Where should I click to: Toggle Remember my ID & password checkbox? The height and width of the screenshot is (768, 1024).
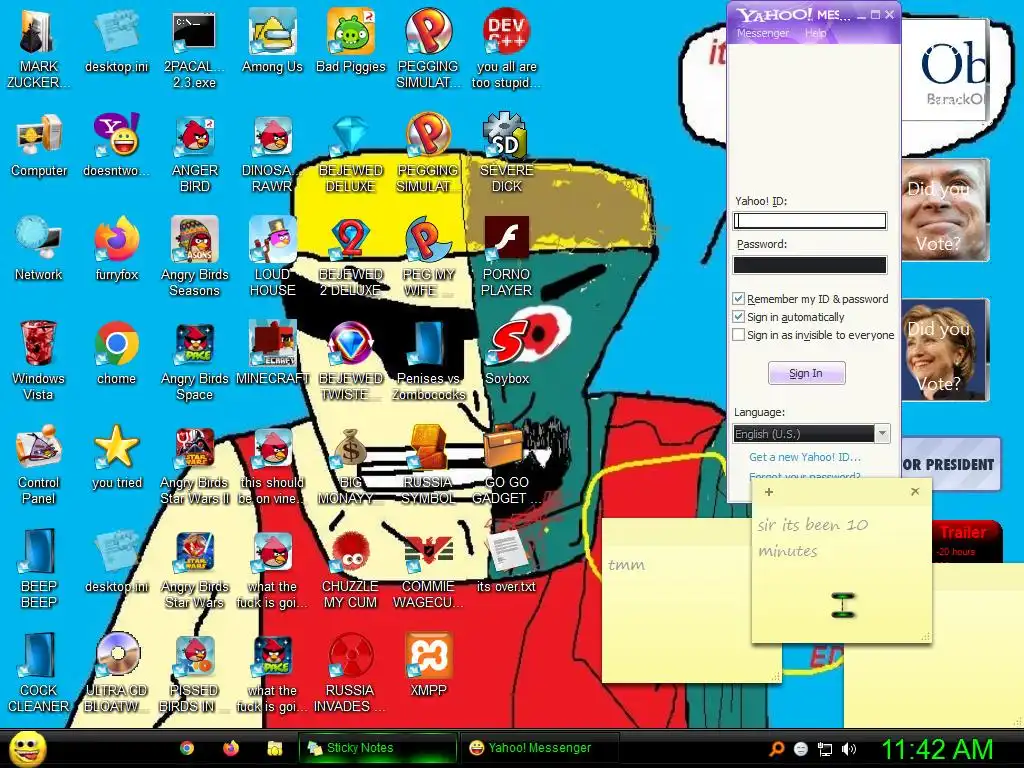739,298
